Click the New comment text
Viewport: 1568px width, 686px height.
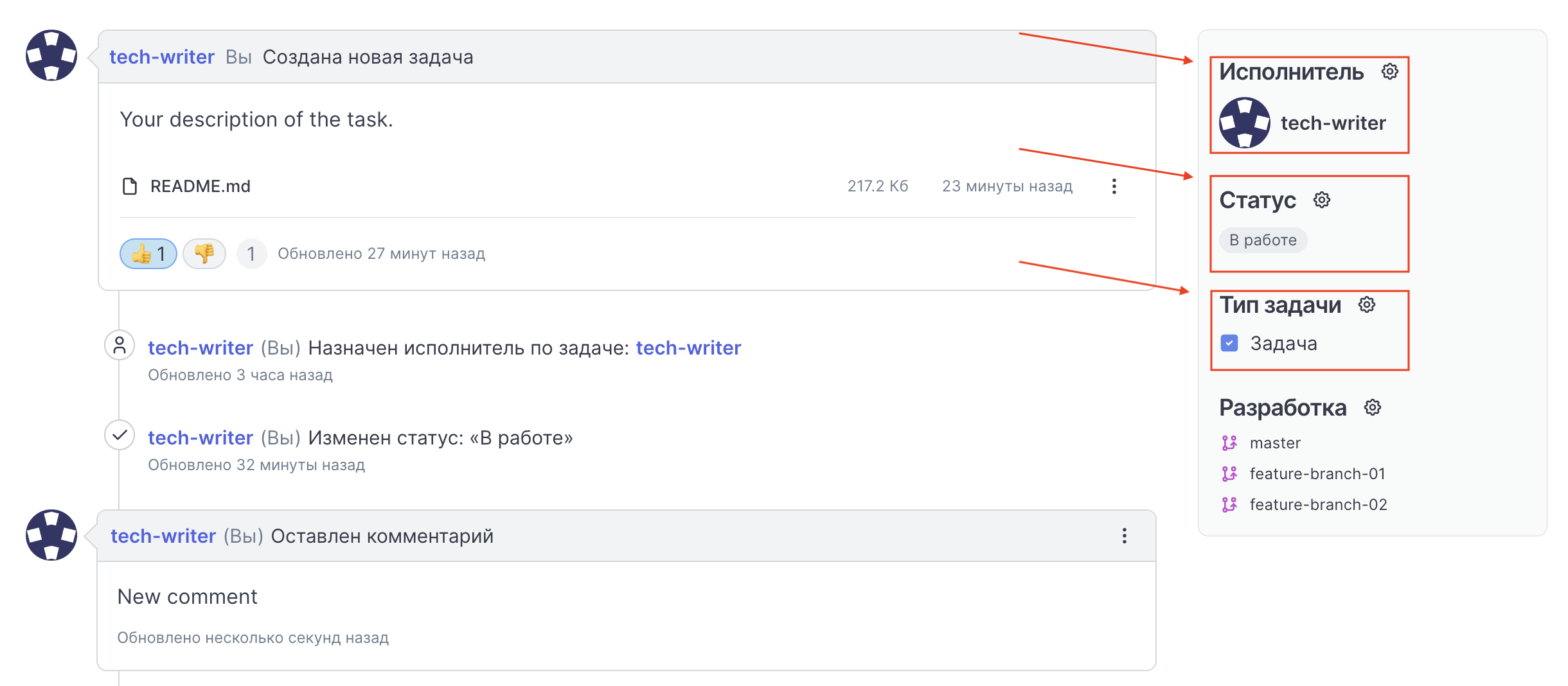(x=187, y=597)
